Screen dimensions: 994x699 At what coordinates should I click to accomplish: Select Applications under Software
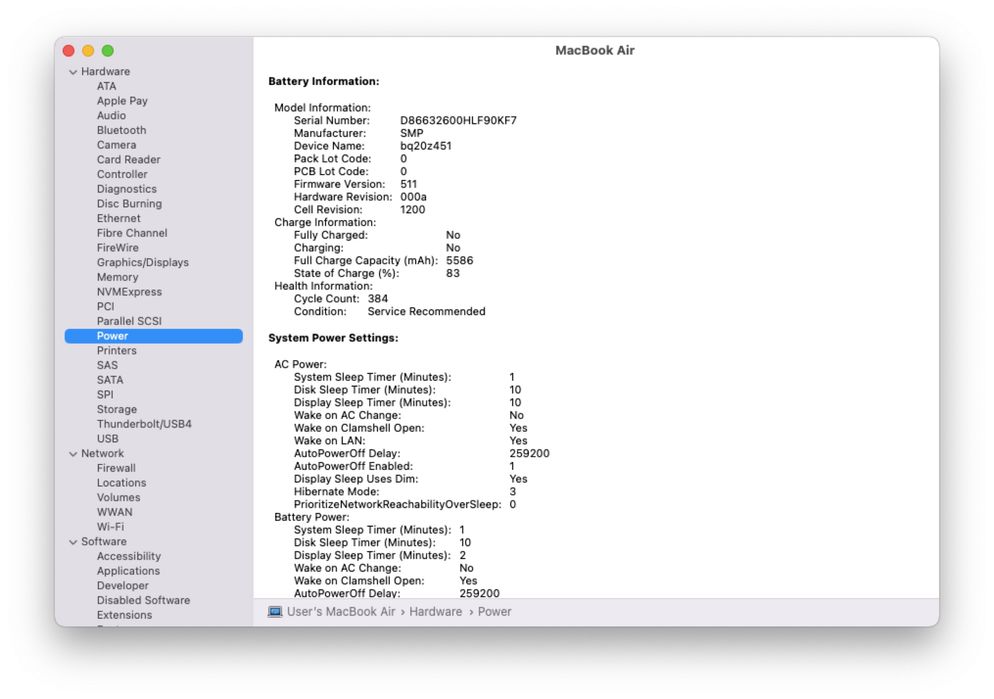[128, 571]
